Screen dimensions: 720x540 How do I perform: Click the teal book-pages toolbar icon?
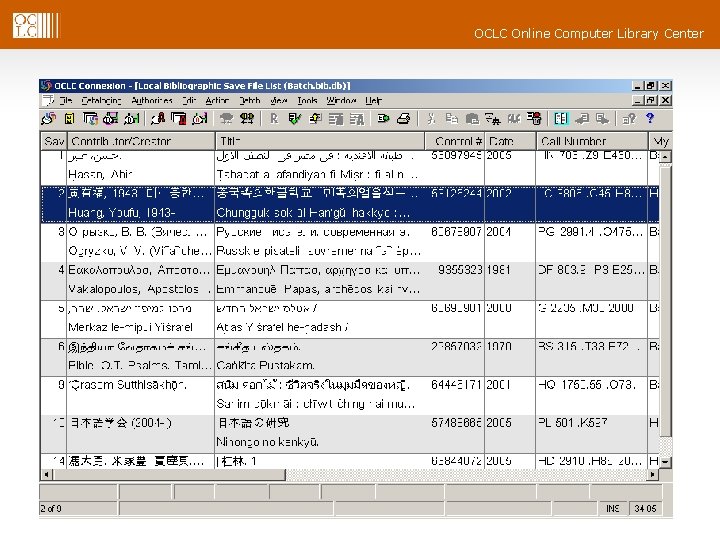(x=561, y=119)
